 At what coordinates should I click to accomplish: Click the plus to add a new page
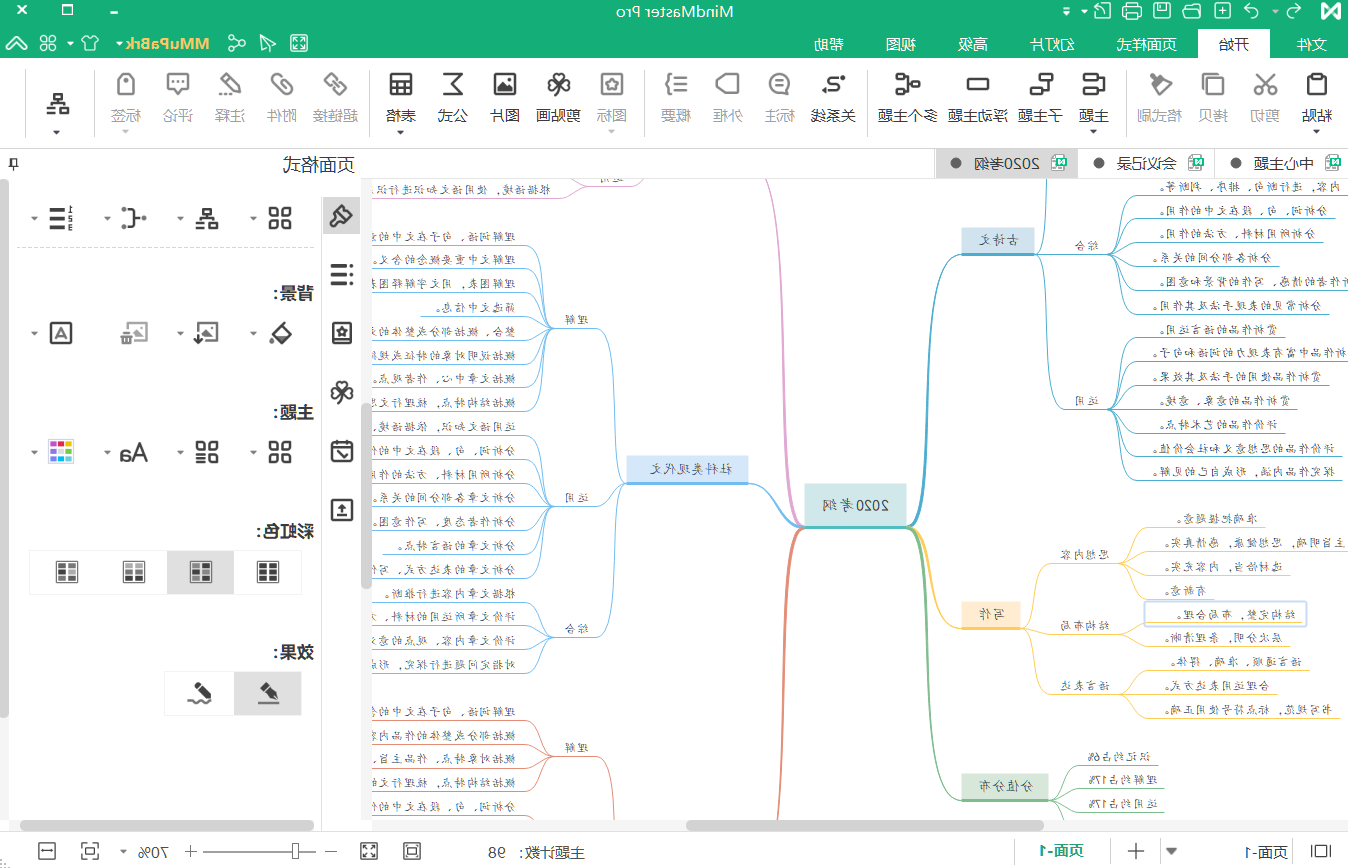[1136, 851]
